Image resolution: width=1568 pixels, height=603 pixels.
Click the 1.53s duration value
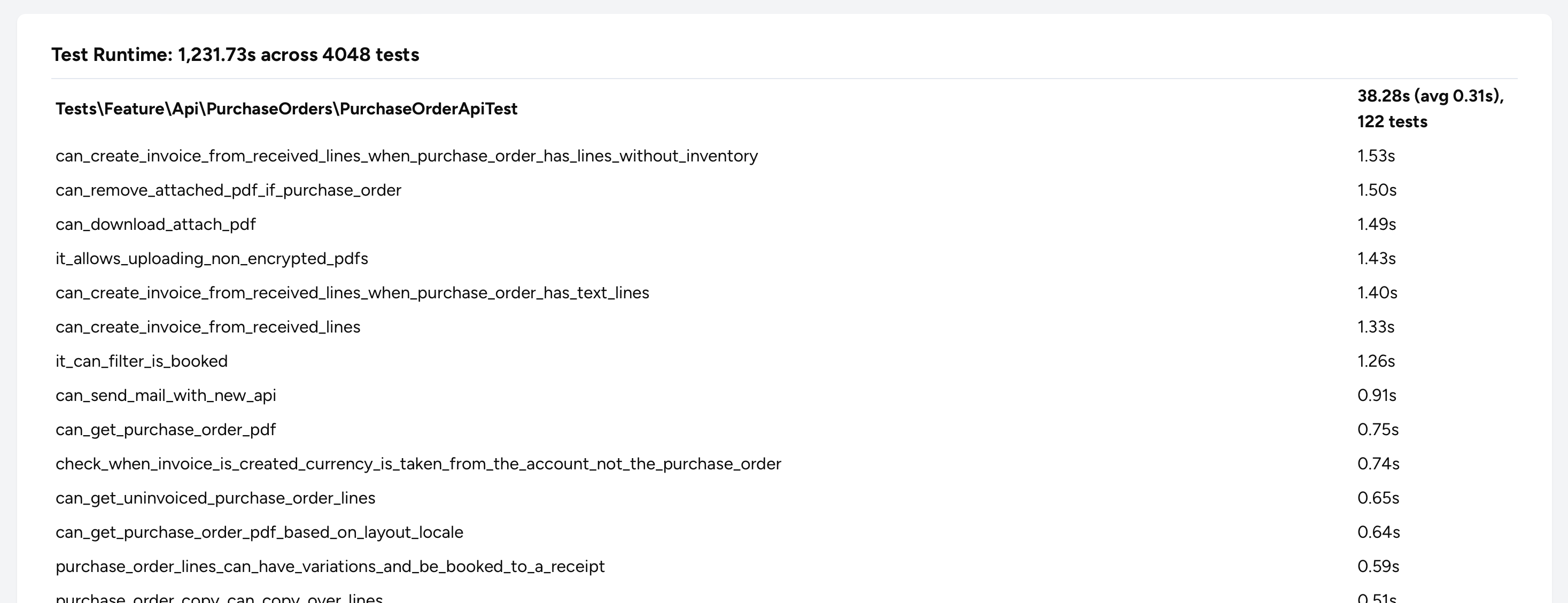click(x=1376, y=156)
